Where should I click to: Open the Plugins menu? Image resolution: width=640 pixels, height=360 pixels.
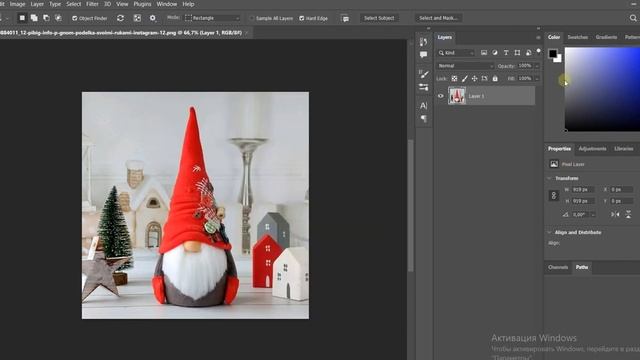(142, 4)
